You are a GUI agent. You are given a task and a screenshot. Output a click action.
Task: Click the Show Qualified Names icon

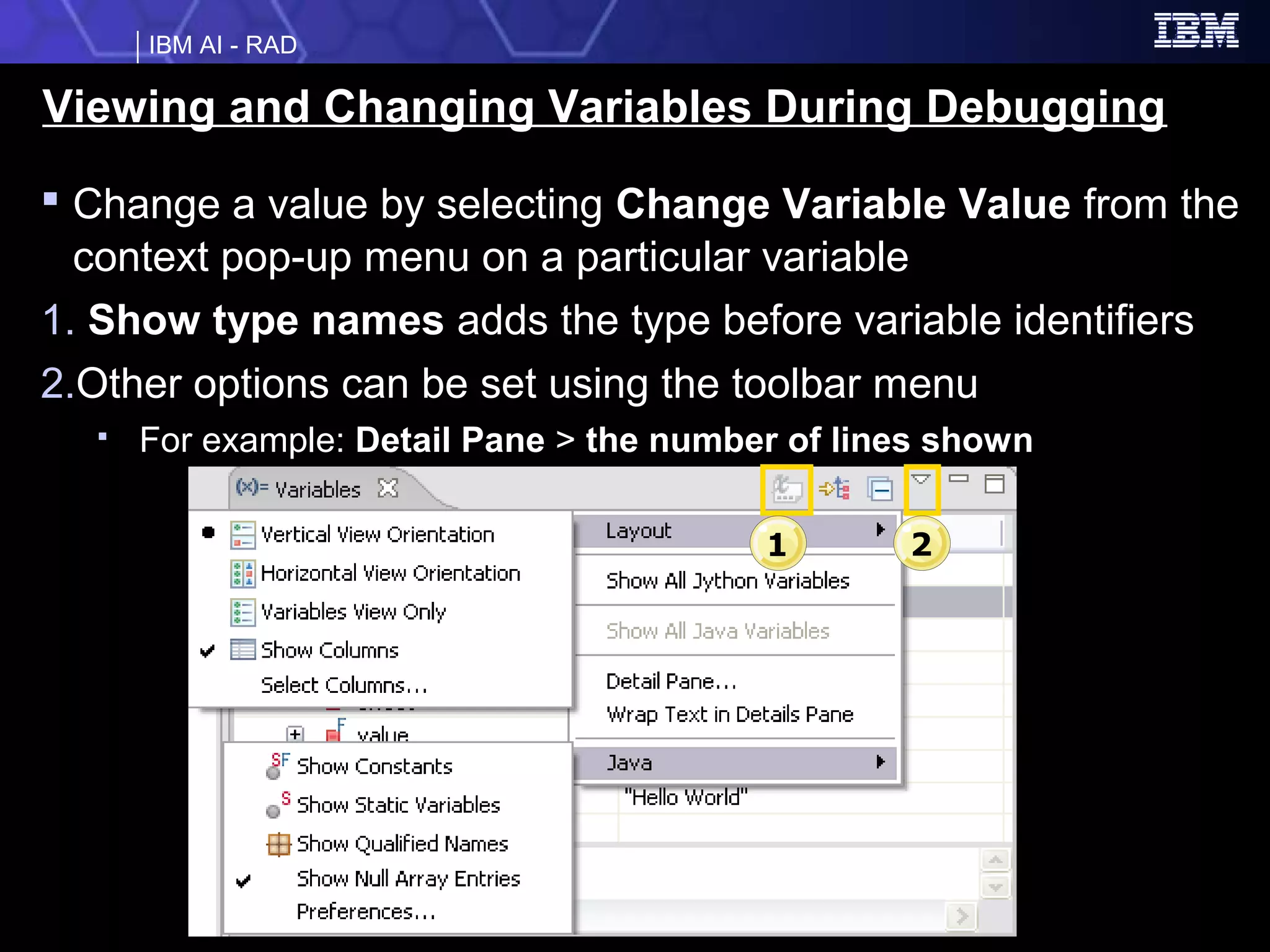[278, 844]
